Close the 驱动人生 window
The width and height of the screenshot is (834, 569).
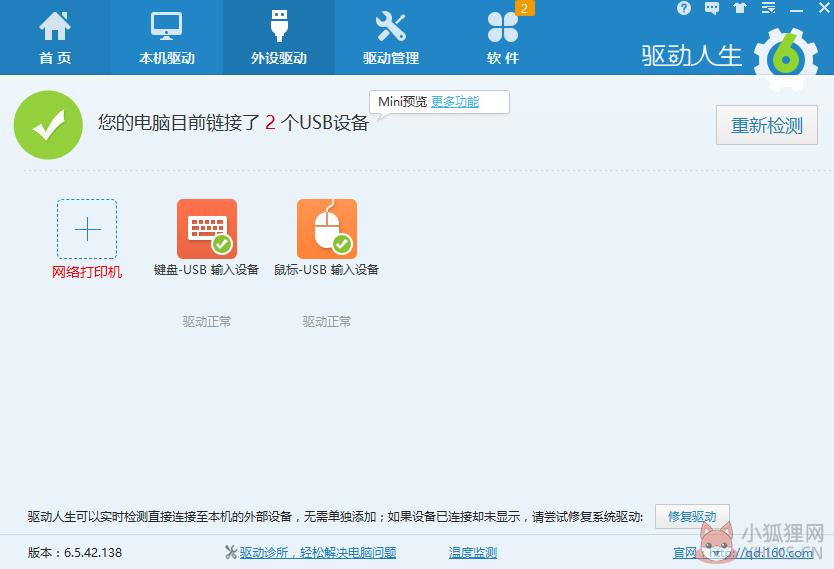click(824, 8)
